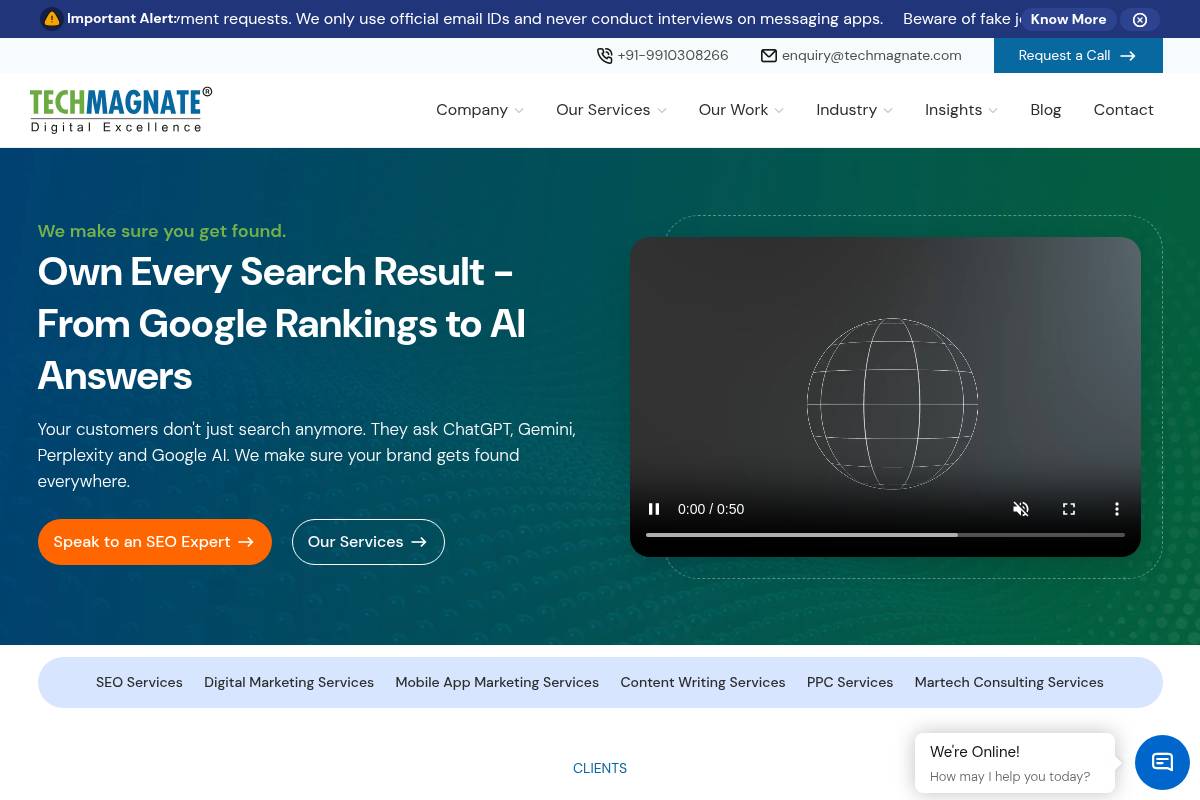The width and height of the screenshot is (1200, 800).
Task: Open the Our Work menu
Action: [x=733, y=110]
